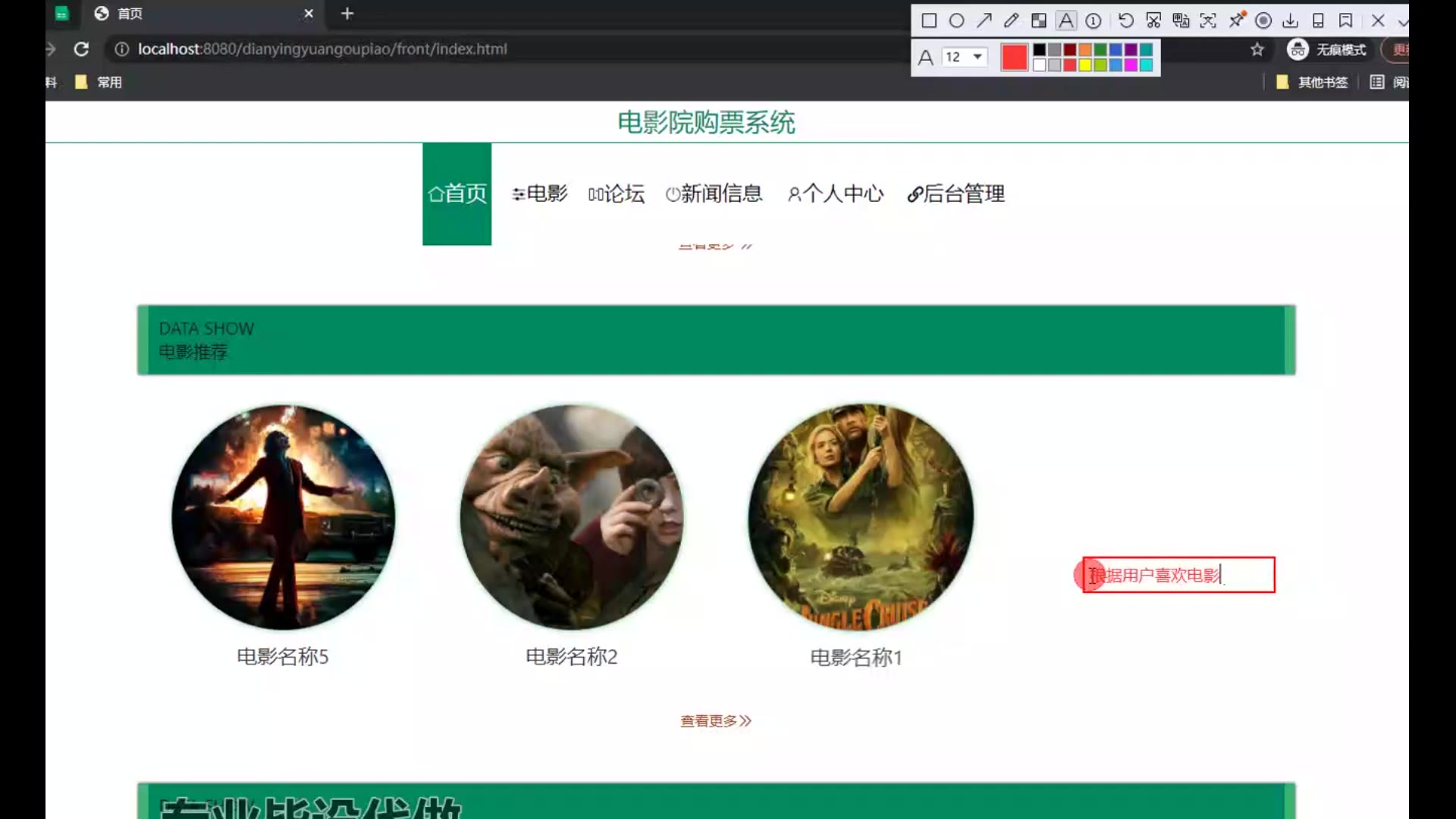Screen dimensions: 1456x819
Task: Click the 电影名称5 movie title
Action: coord(282,657)
